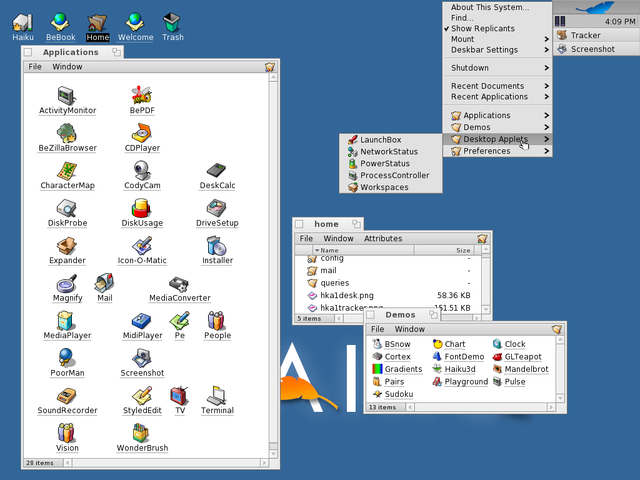Image resolution: width=640 pixels, height=480 pixels.
Task: Select the BeBook desktop icon
Action: (60, 27)
